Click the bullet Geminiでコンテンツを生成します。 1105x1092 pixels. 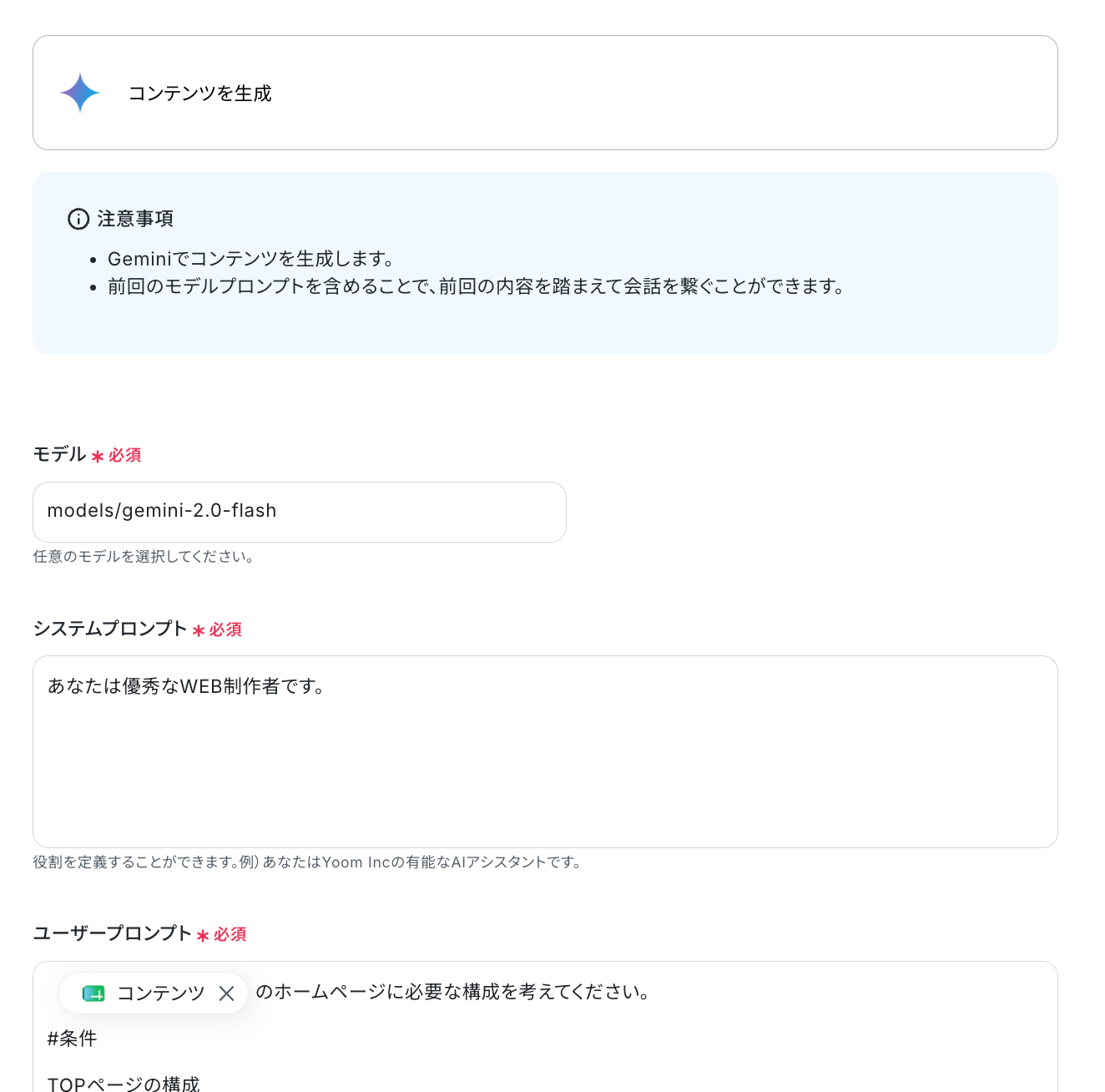251,259
